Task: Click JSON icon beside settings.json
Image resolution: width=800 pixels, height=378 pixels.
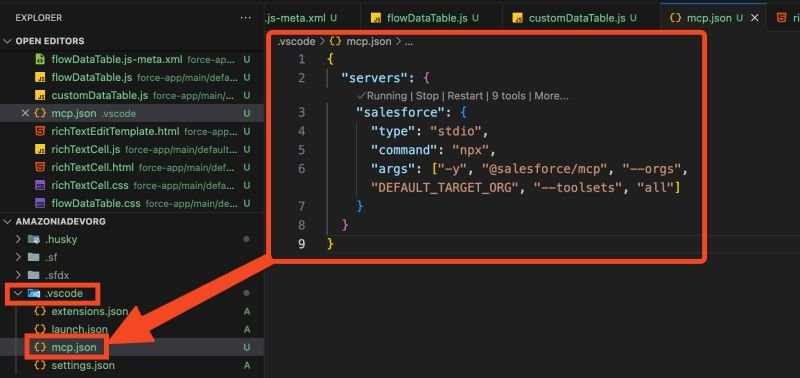Action: (x=40, y=365)
